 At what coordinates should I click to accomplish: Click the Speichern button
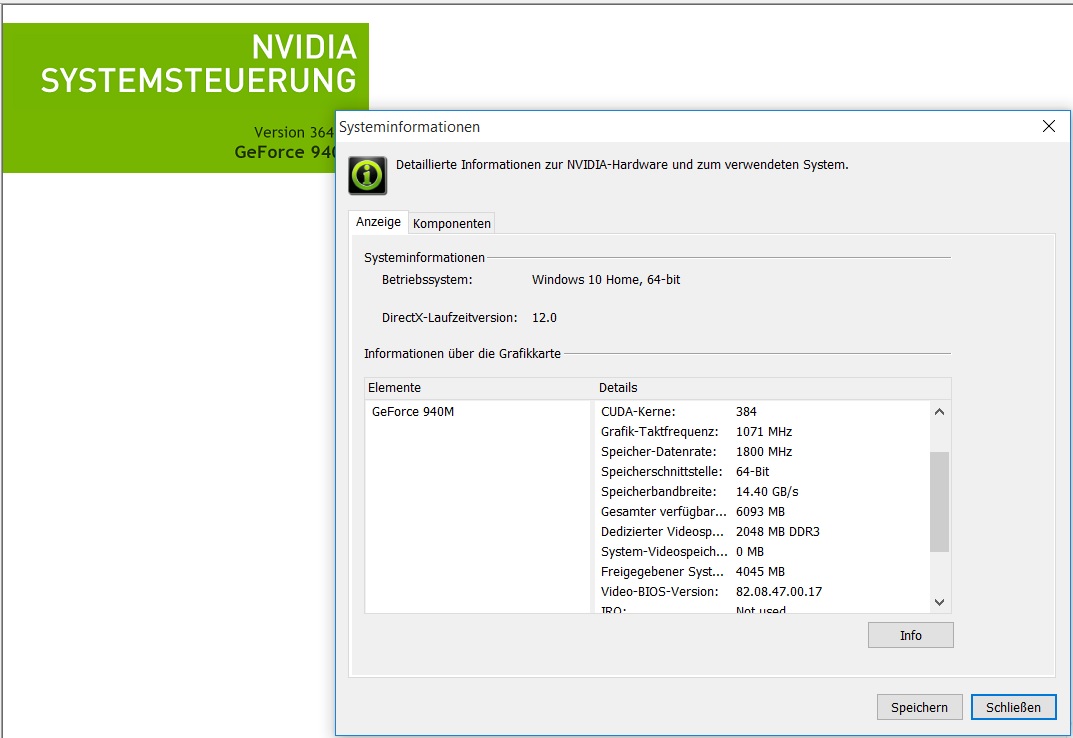(x=919, y=707)
